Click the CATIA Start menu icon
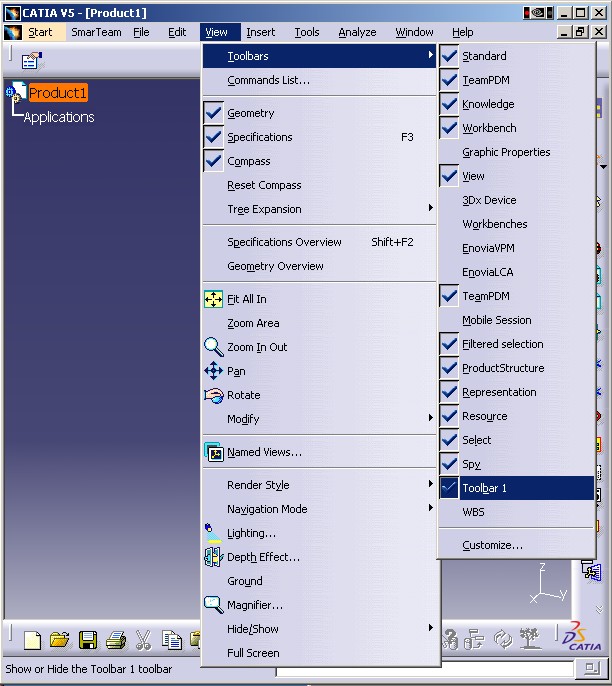This screenshot has height=686, width=612. [x=13, y=32]
